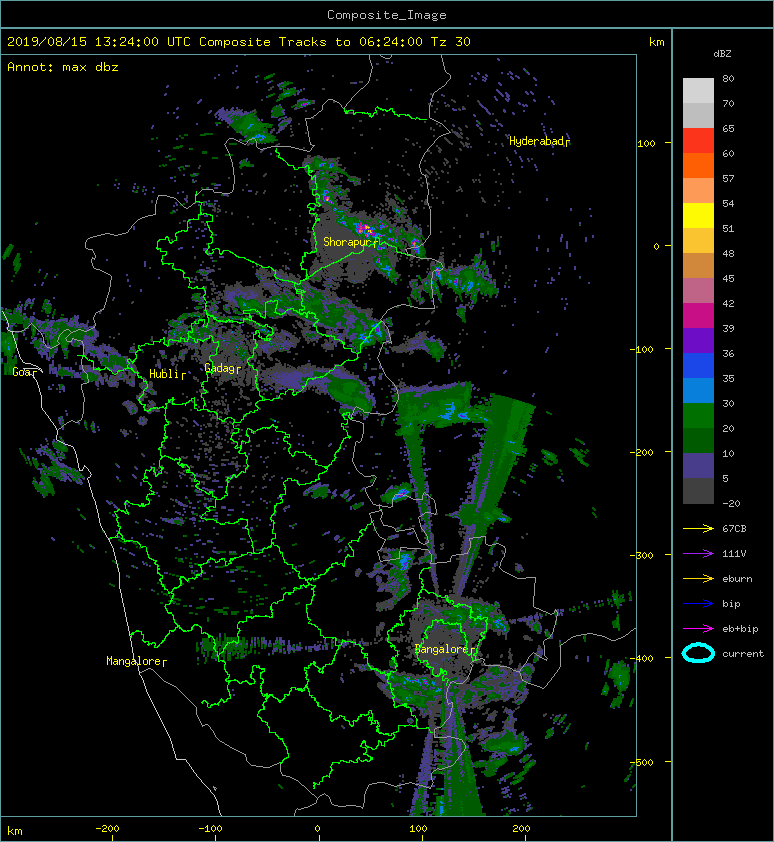Click the Bangalore city label
The image size is (774, 842).
(445, 649)
